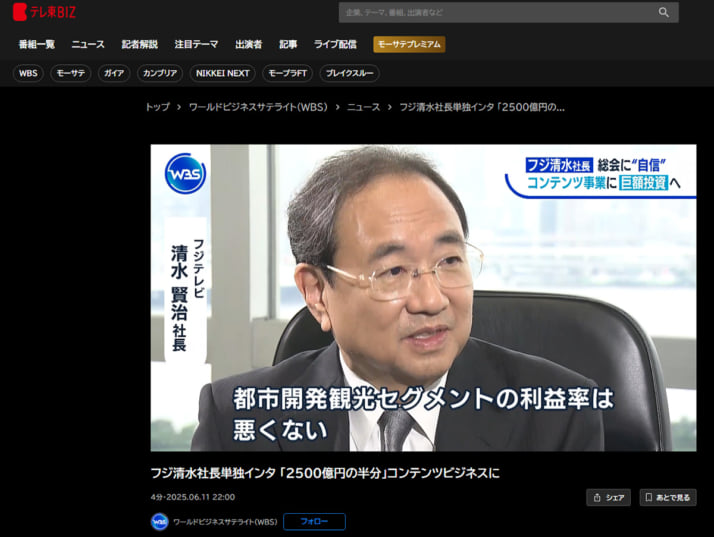
Task: Play the video of 清水賢治社長 interview
Action: pyautogui.click(x=423, y=298)
